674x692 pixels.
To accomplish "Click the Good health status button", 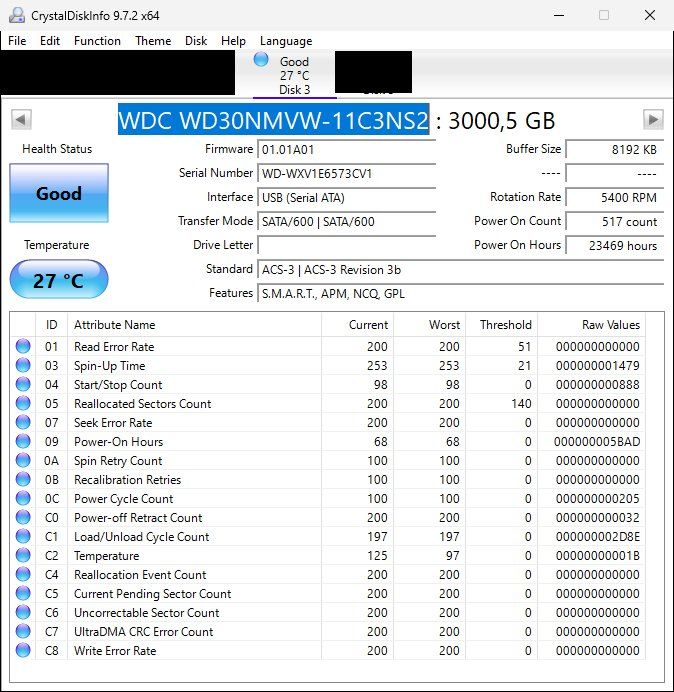I will point(59,193).
